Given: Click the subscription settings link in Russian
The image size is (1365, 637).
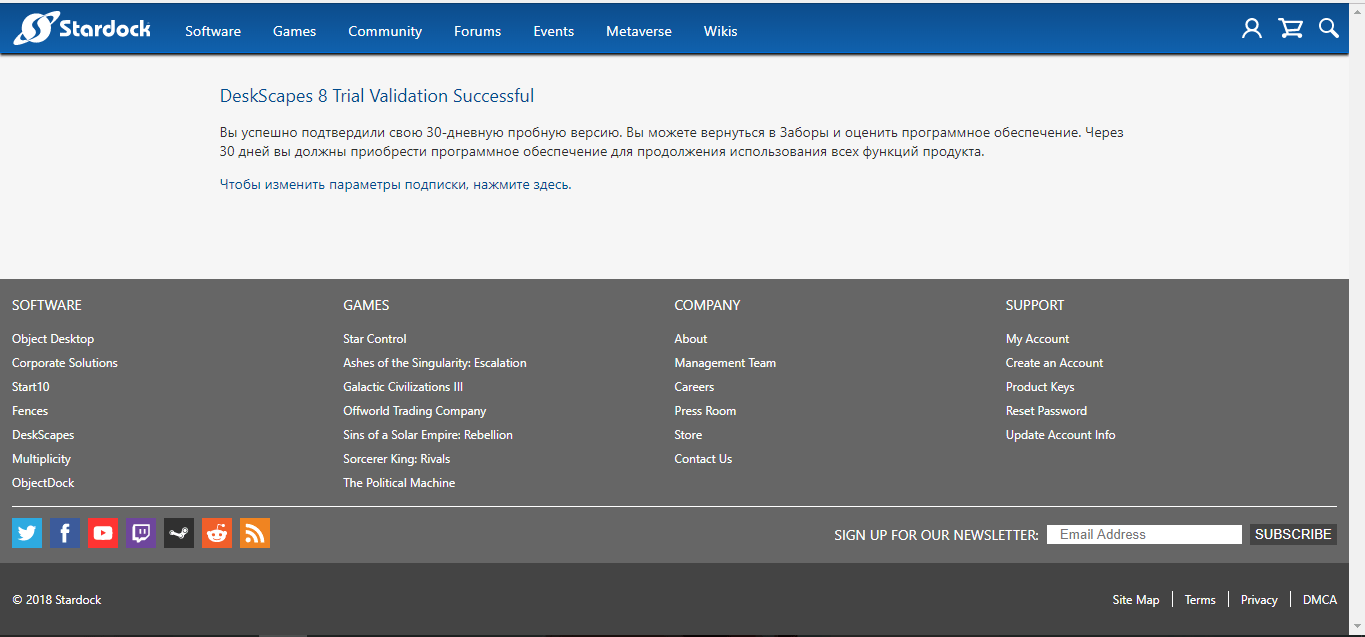Looking at the screenshot, I should coord(396,184).
